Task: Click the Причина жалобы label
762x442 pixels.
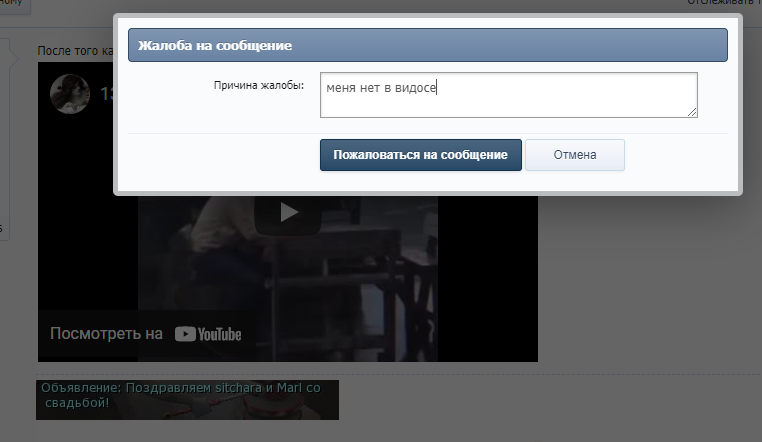Action: [x=258, y=86]
